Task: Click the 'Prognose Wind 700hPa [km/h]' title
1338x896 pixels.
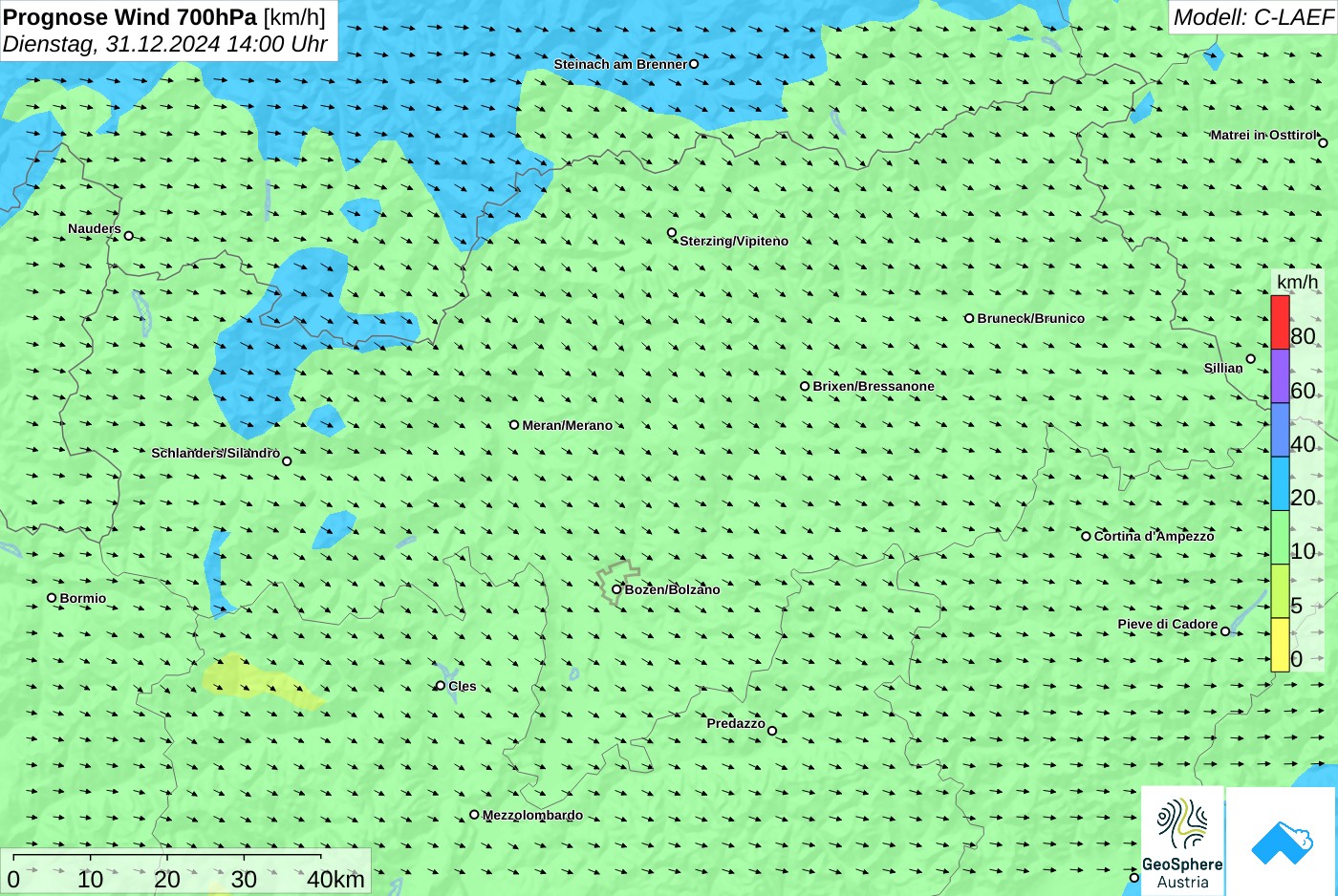Action: [164, 16]
